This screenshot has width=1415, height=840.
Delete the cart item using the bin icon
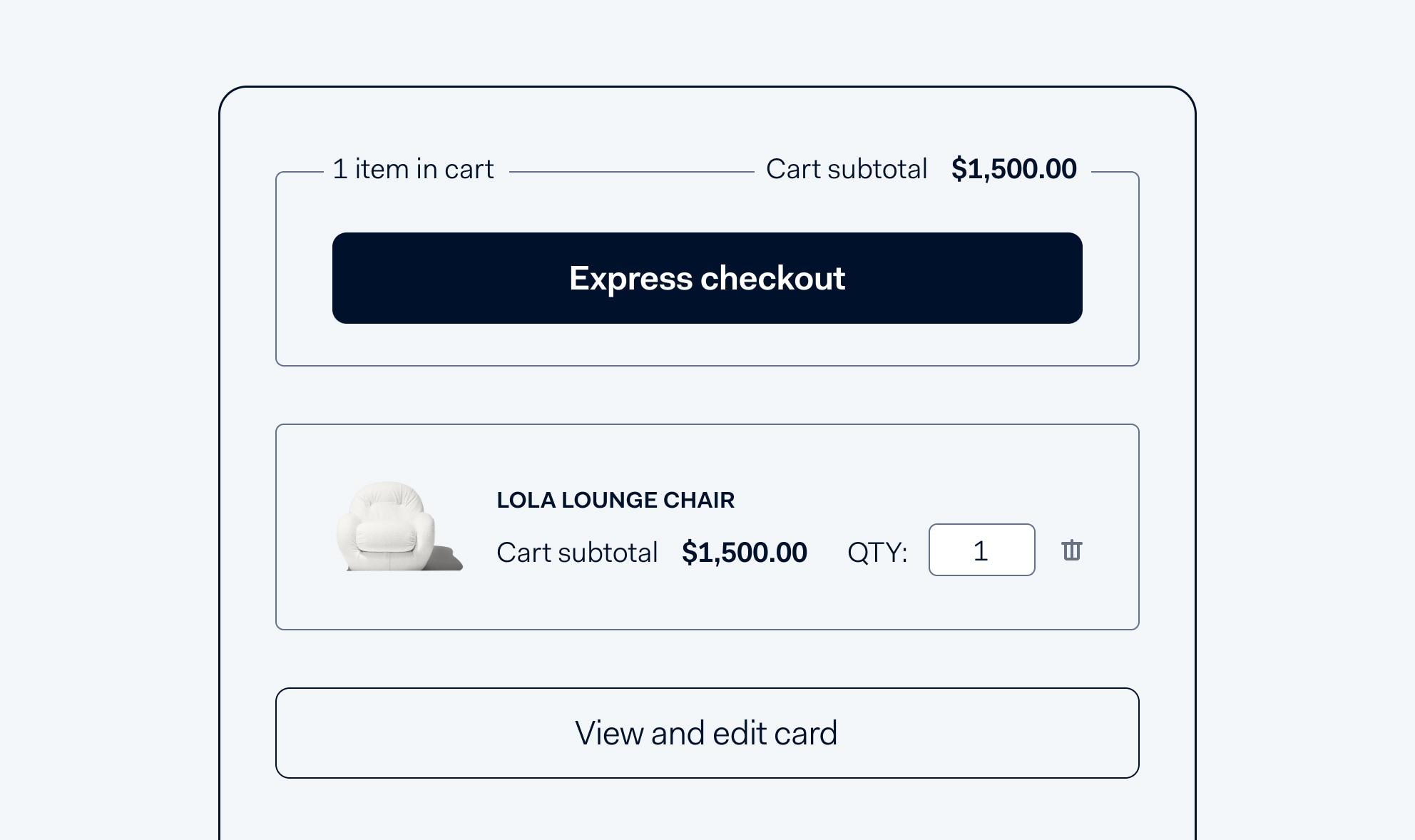(x=1071, y=550)
